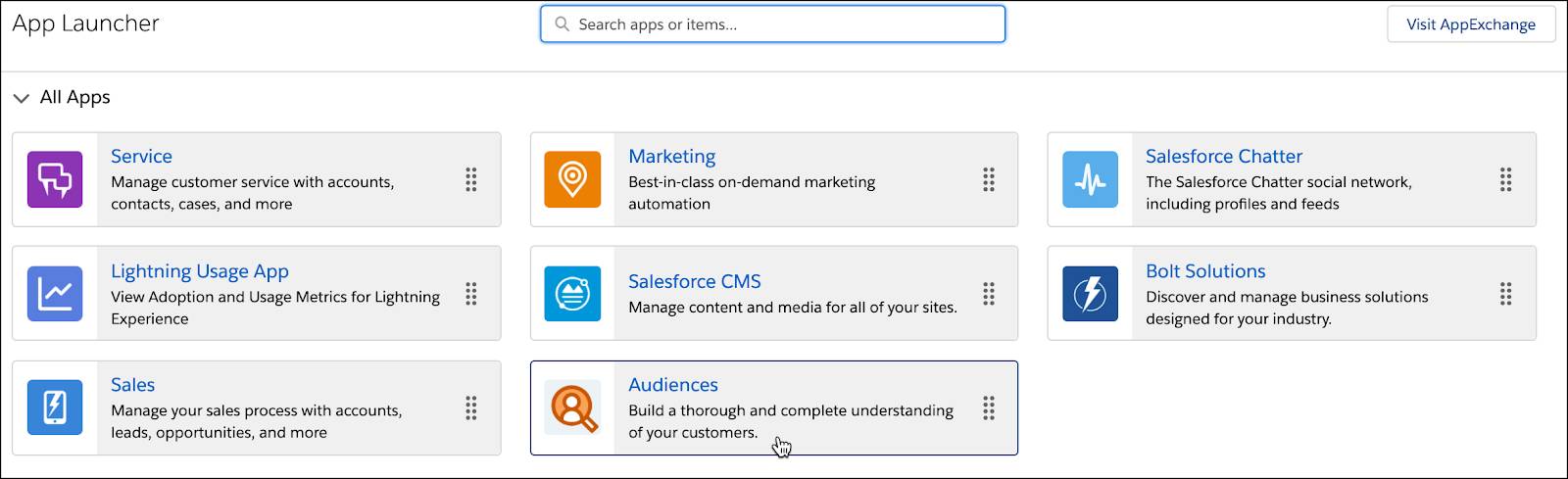Click the Audiences tile drag handle
Image resolution: width=1568 pixels, height=479 pixels.
click(989, 407)
